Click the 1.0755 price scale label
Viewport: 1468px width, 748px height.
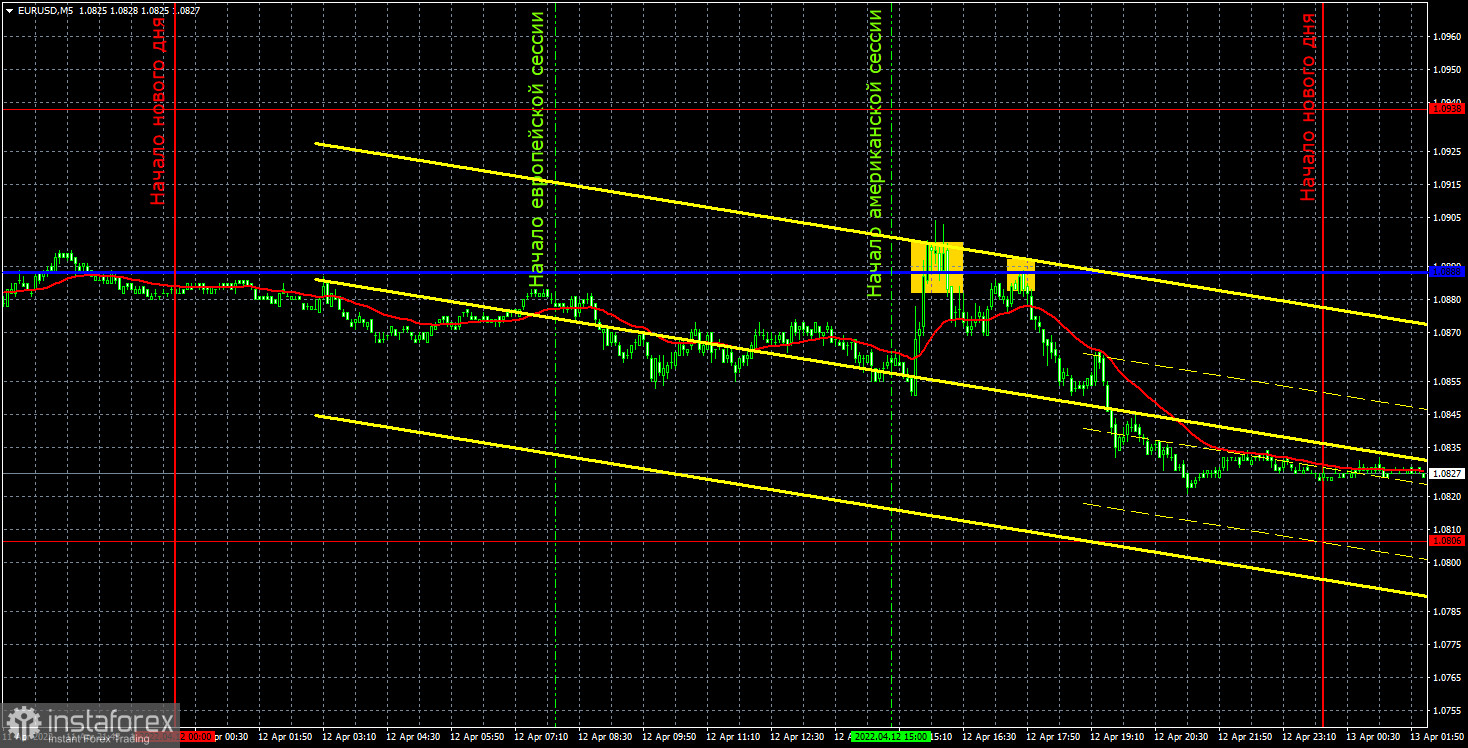point(1447,710)
